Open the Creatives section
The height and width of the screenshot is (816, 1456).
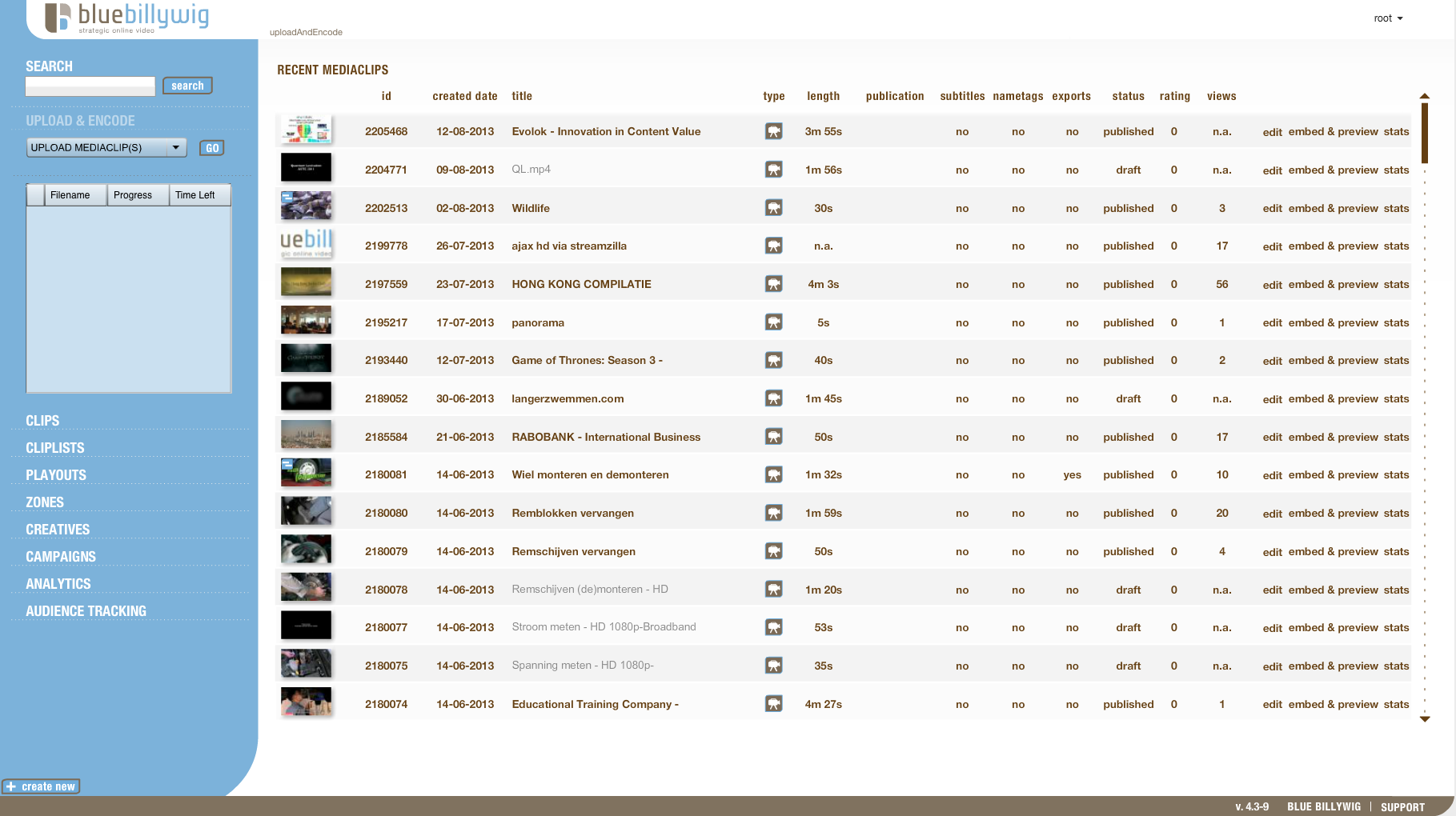point(58,530)
